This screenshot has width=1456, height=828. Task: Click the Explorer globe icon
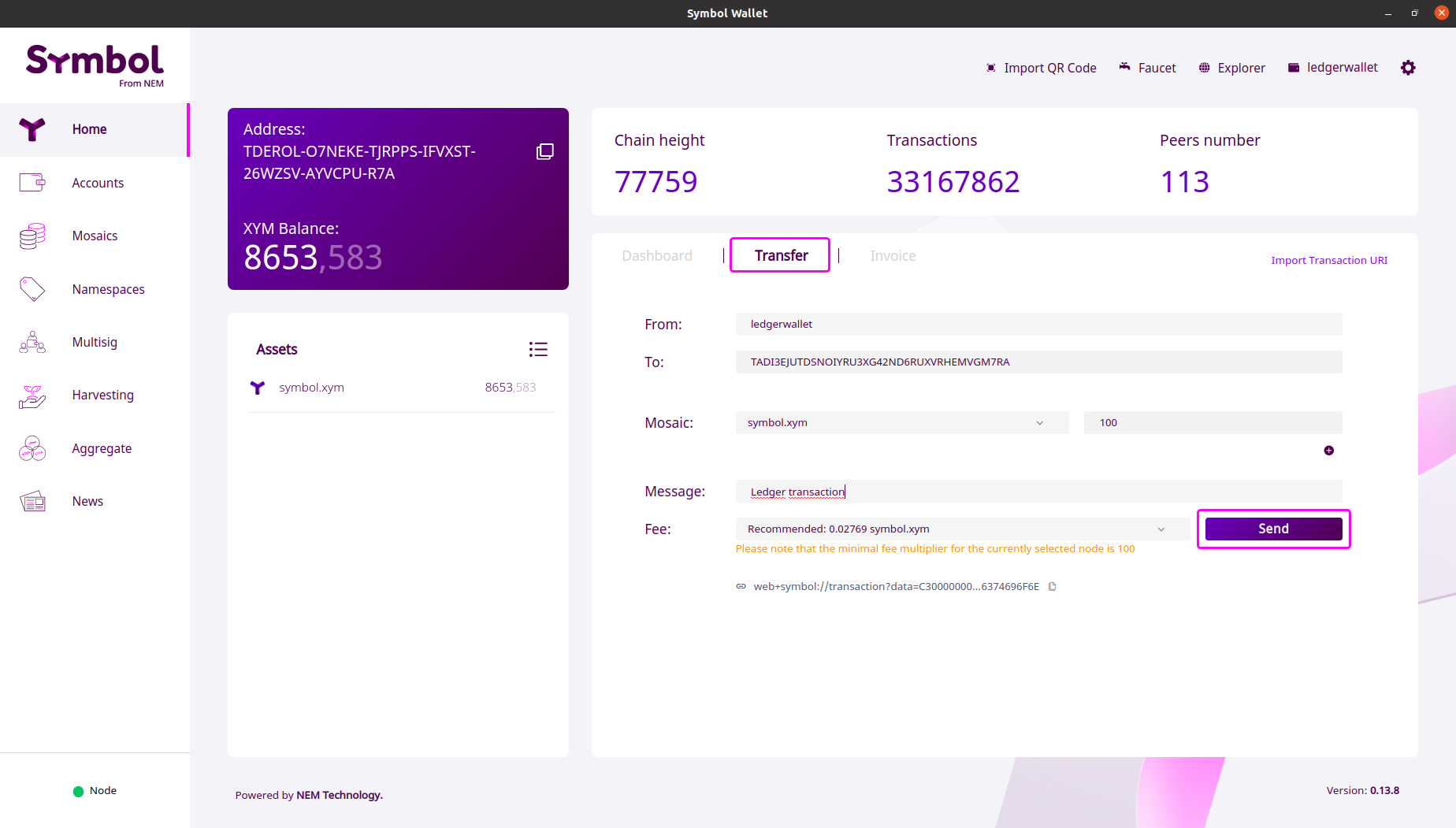(1205, 68)
